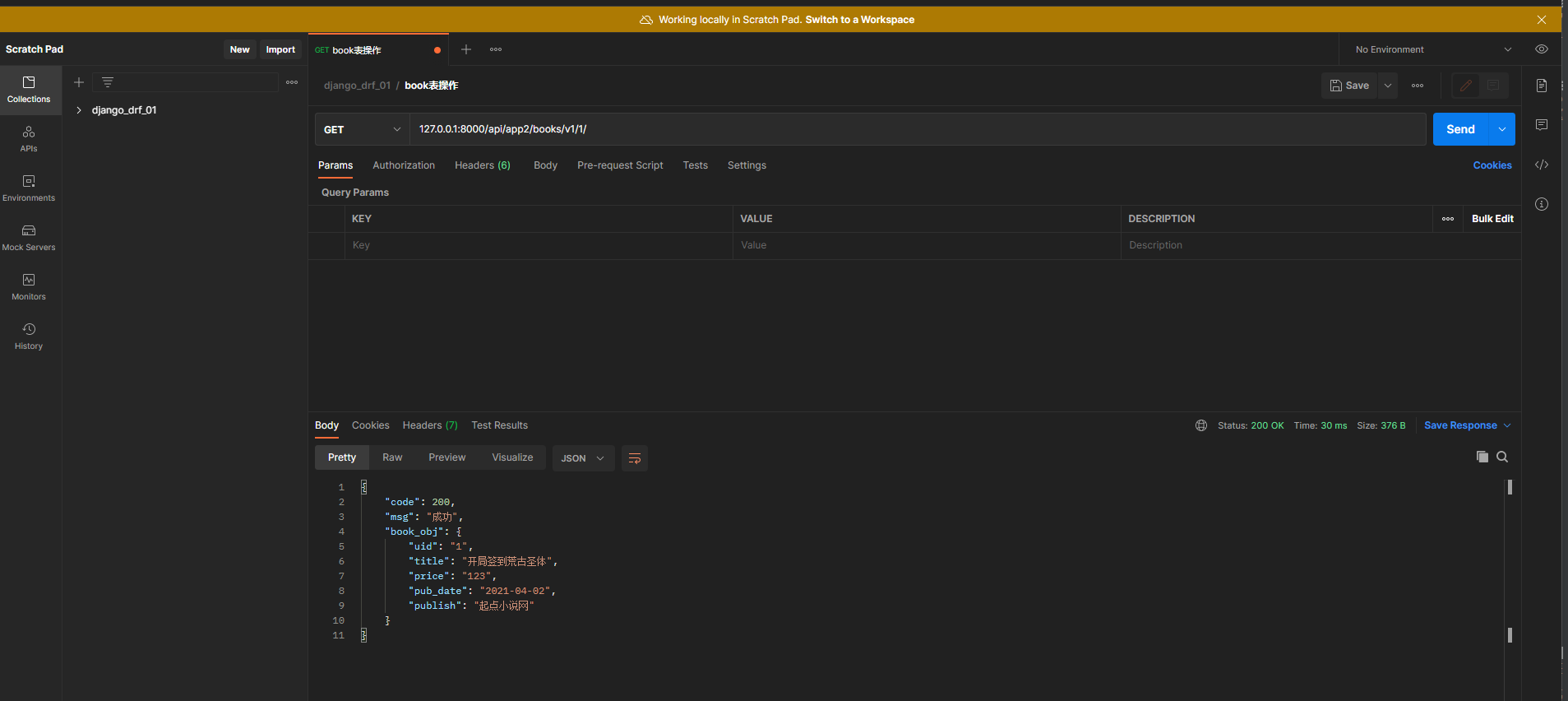
Task: Click the django_drf_01 breadcrumb
Action: click(357, 86)
